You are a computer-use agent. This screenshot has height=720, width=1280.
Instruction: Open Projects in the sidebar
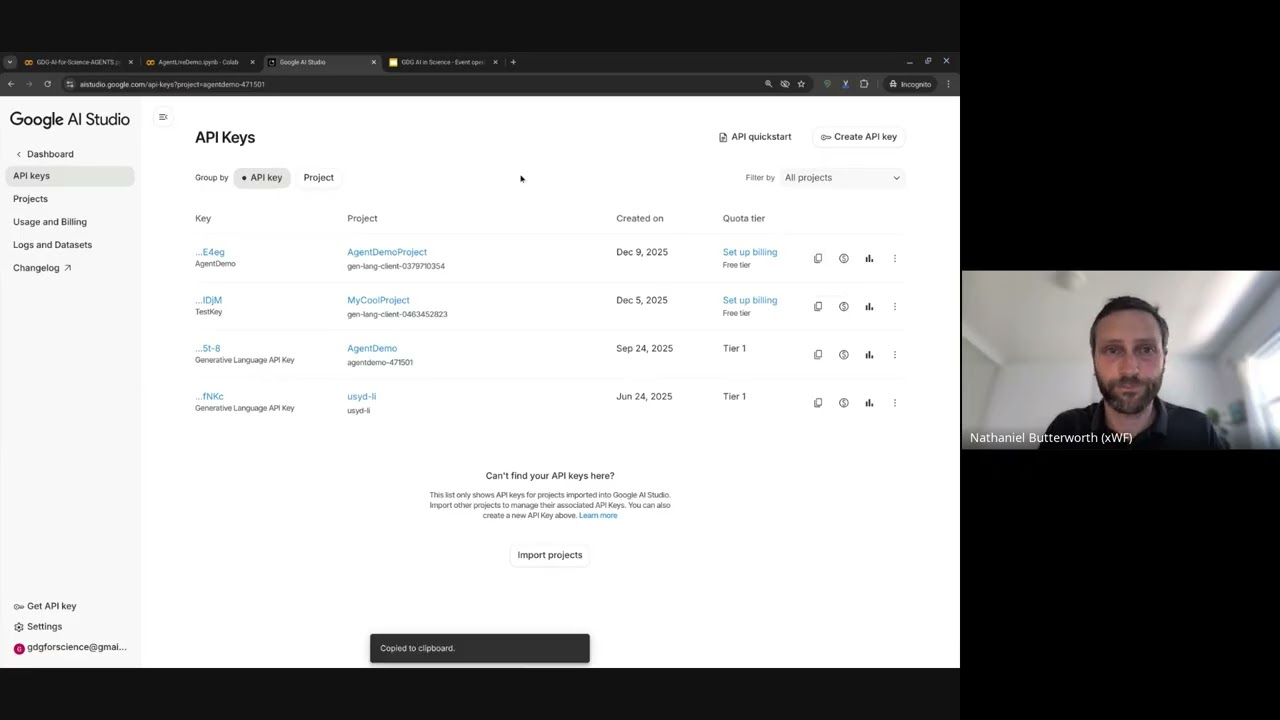[x=30, y=199]
